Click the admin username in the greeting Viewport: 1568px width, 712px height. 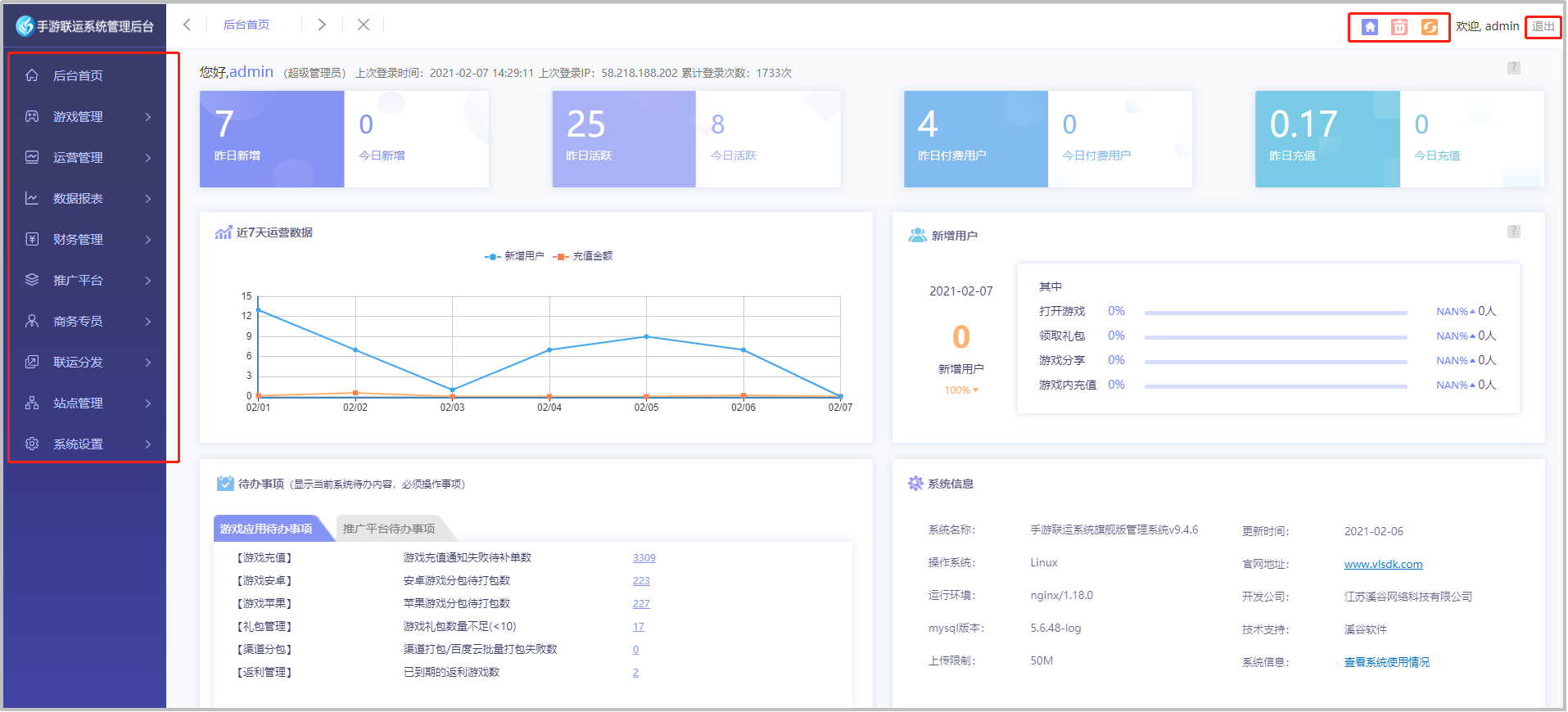point(251,72)
